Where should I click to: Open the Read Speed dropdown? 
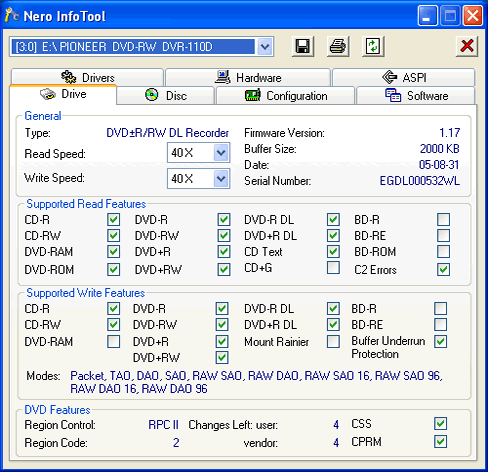coord(221,153)
